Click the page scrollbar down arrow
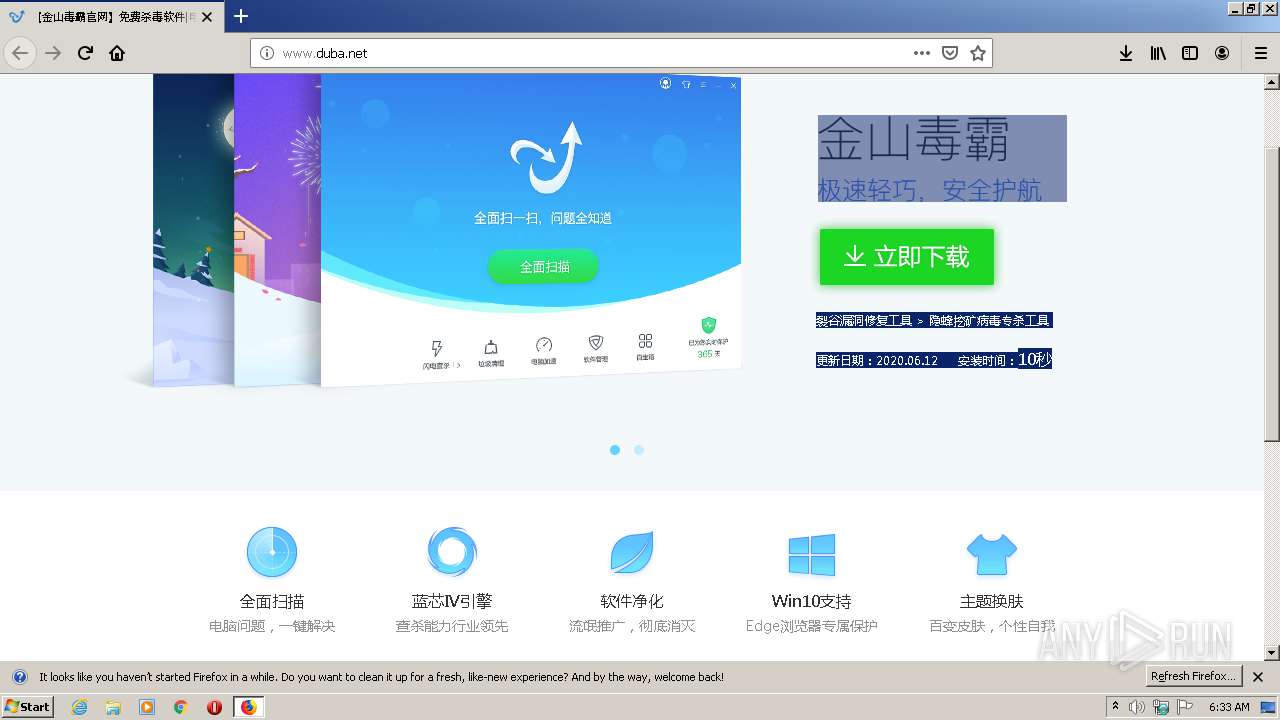The height and width of the screenshot is (720, 1280). (1272, 653)
